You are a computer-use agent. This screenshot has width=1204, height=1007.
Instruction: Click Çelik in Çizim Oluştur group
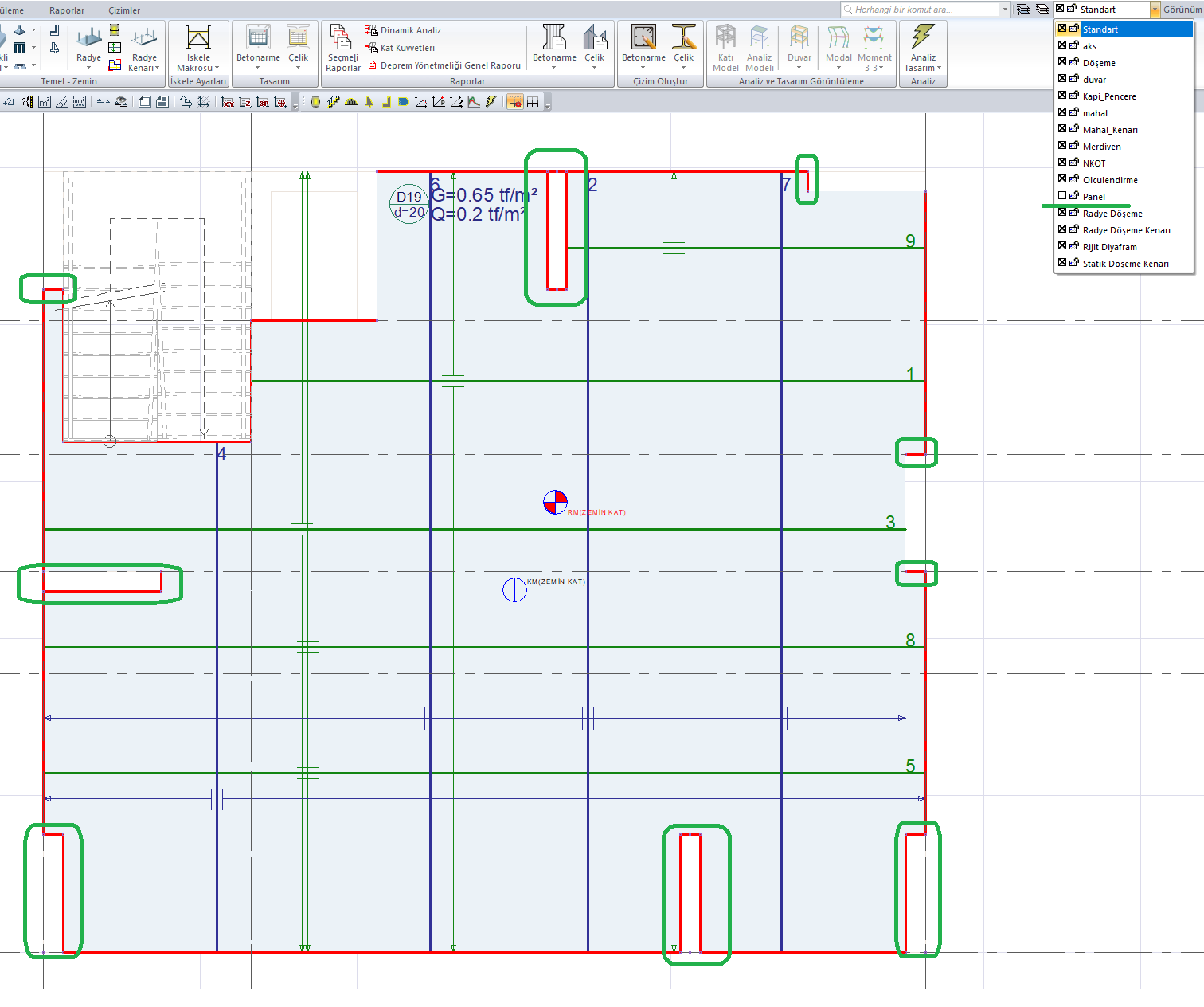[x=684, y=45]
